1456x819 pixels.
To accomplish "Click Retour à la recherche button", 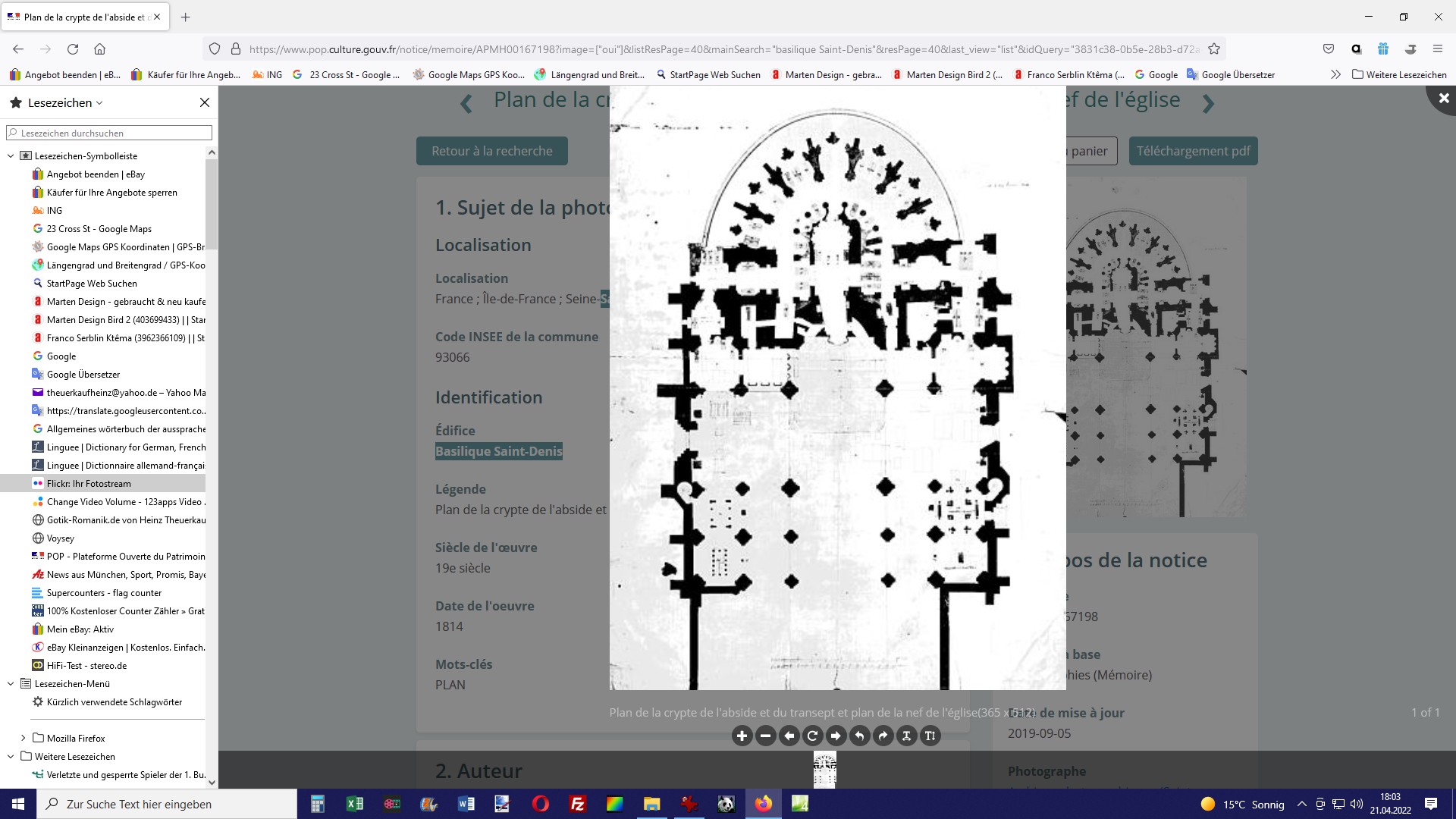I will (x=491, y=151).
